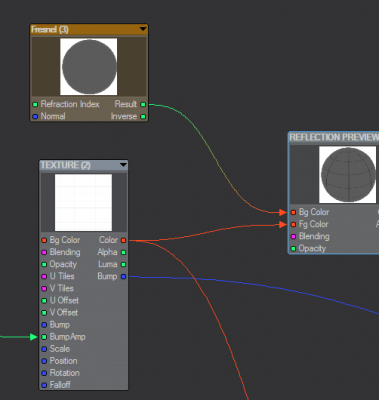
Task: Select the Texture Alpha output socket
Action: (123, 252)
